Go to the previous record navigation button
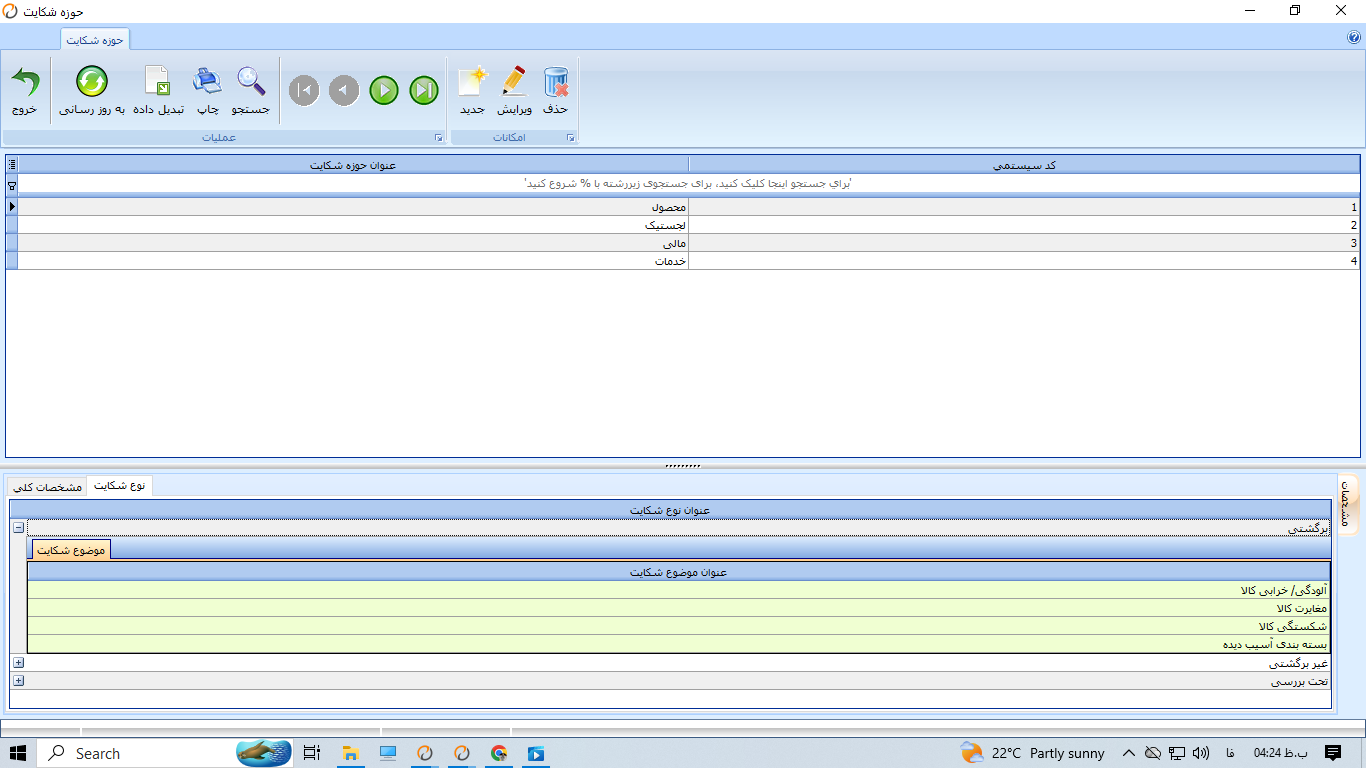This screenshot has height=768, width=1366. coord(344,91)
